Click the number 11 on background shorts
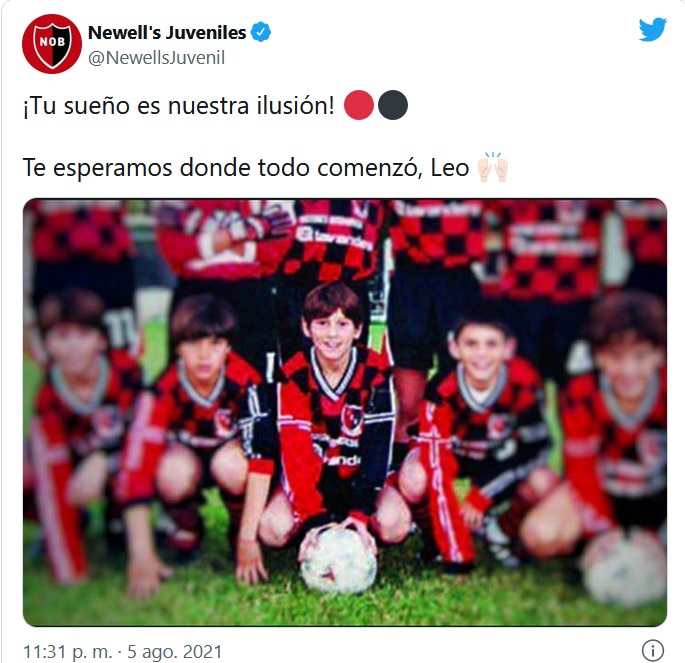Viewport: 685px width, 663px height. point(121,330)
